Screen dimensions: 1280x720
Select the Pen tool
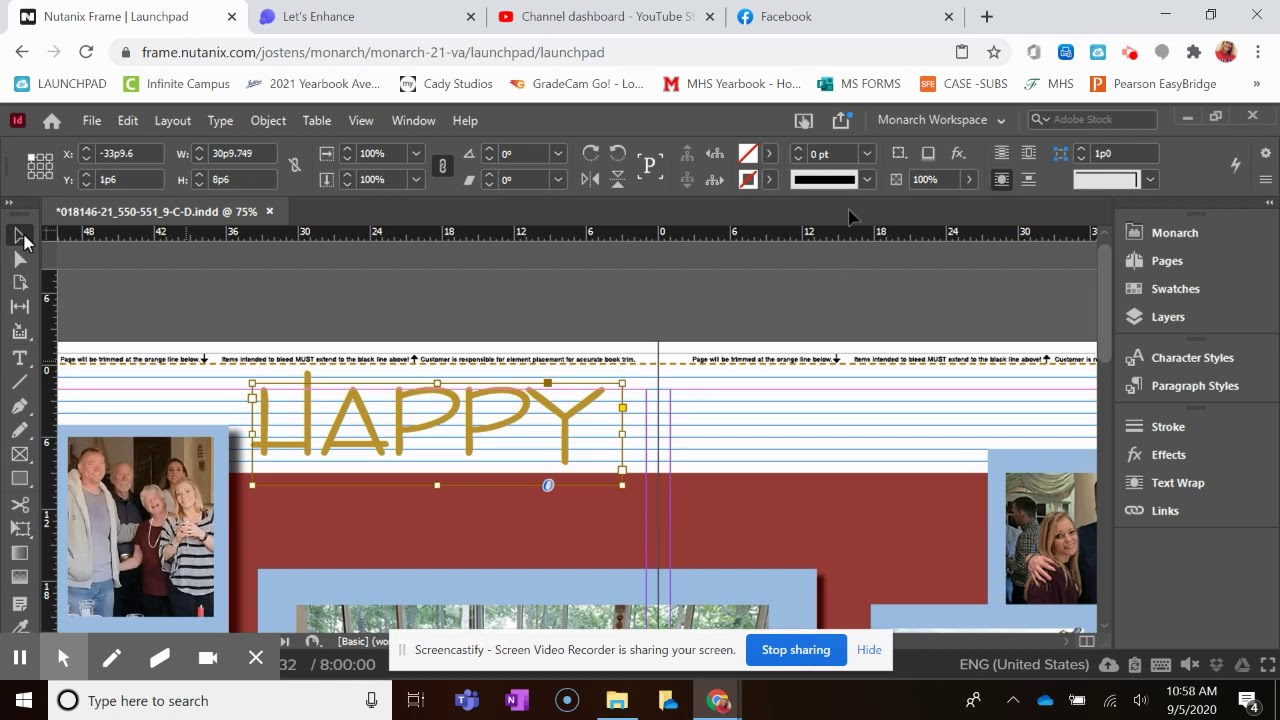pos(19,406)
